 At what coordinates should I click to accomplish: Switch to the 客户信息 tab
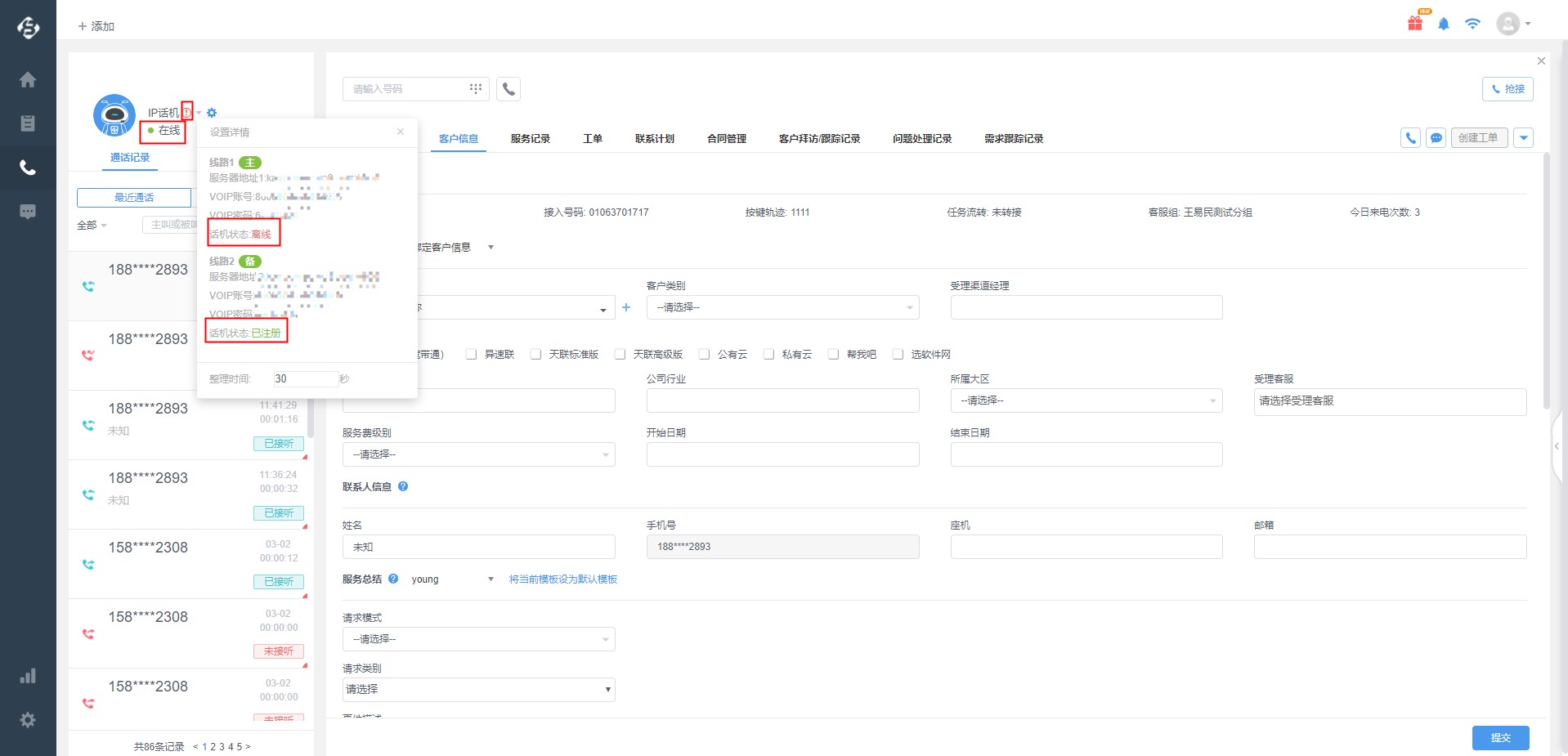[459, 139]
